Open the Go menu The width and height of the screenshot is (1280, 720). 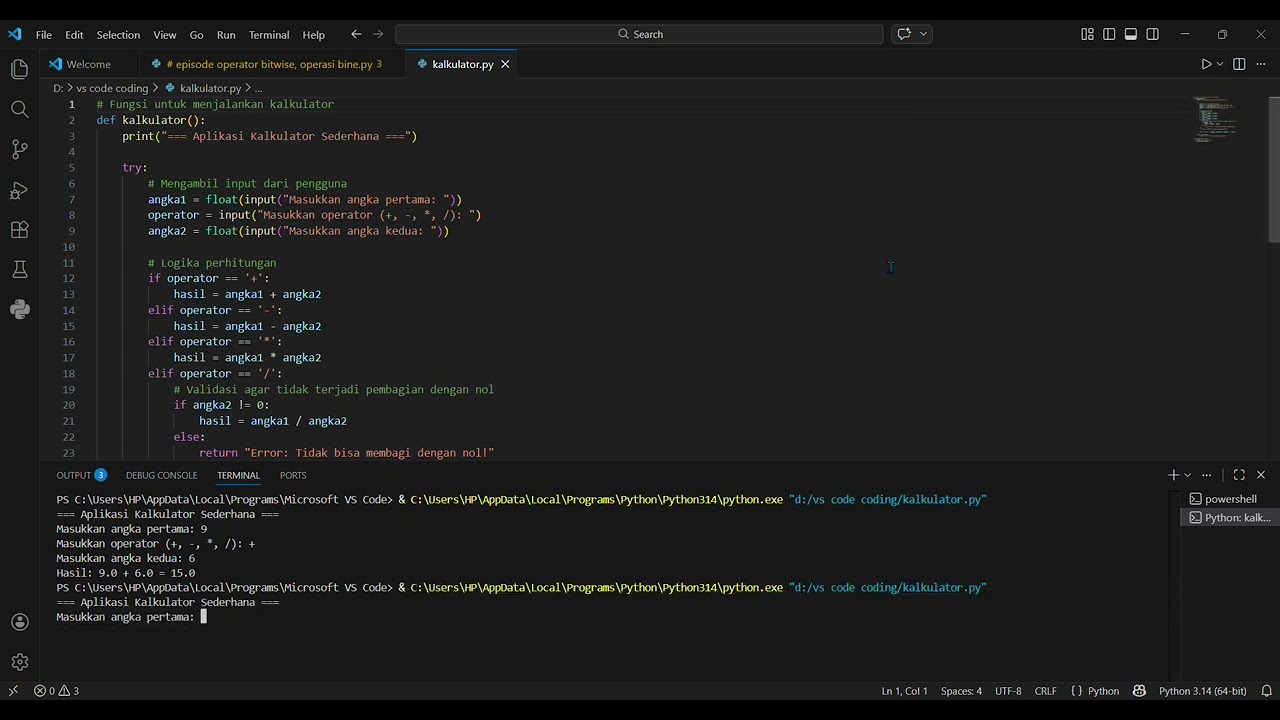tap(196, 34)
